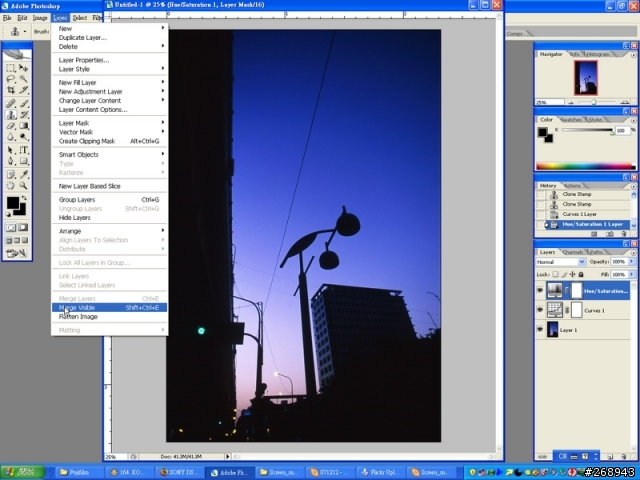640x480 pixels.
Task: Select the Move tool
Action: [24, 68]
